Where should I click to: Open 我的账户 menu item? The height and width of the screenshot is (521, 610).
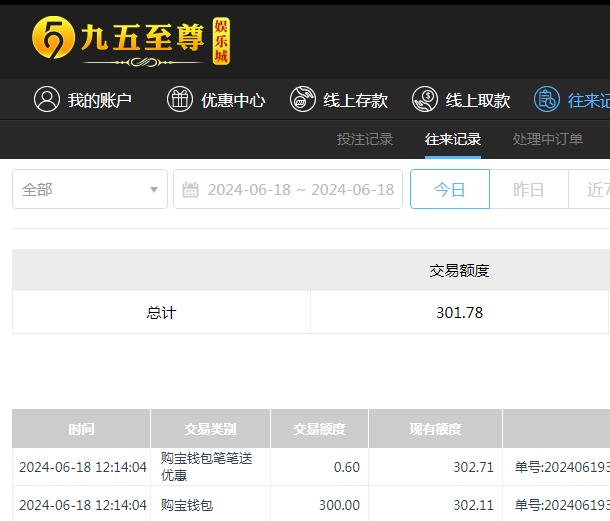[83, 100]
